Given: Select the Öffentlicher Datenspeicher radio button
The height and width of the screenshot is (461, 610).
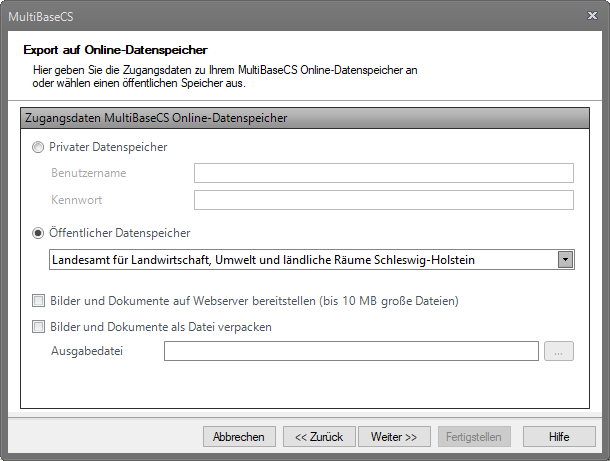Looking at the screenshot, I should [38, 233].
